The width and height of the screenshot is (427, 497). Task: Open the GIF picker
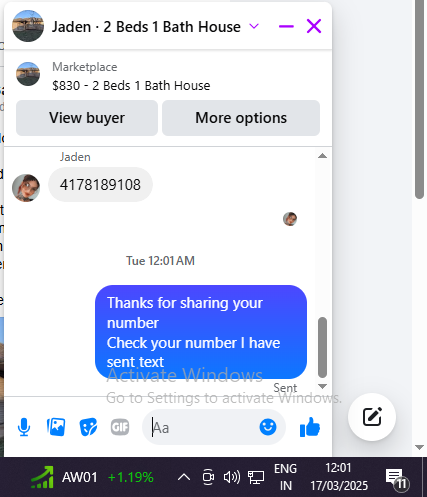120,427
